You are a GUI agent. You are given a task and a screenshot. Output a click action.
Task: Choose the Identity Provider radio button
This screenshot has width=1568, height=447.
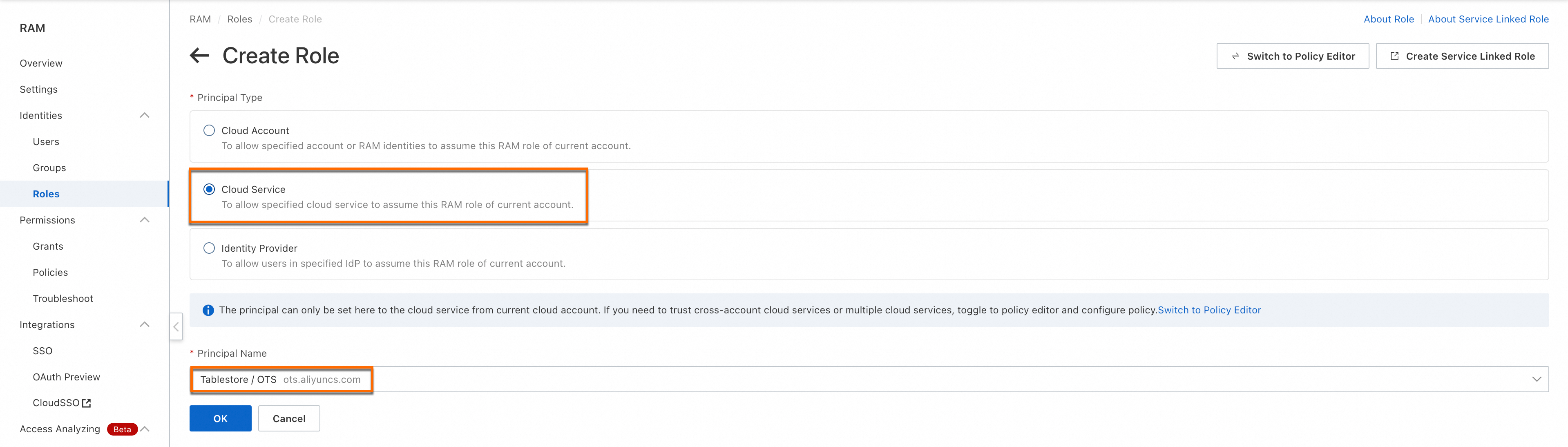(209, 248)
